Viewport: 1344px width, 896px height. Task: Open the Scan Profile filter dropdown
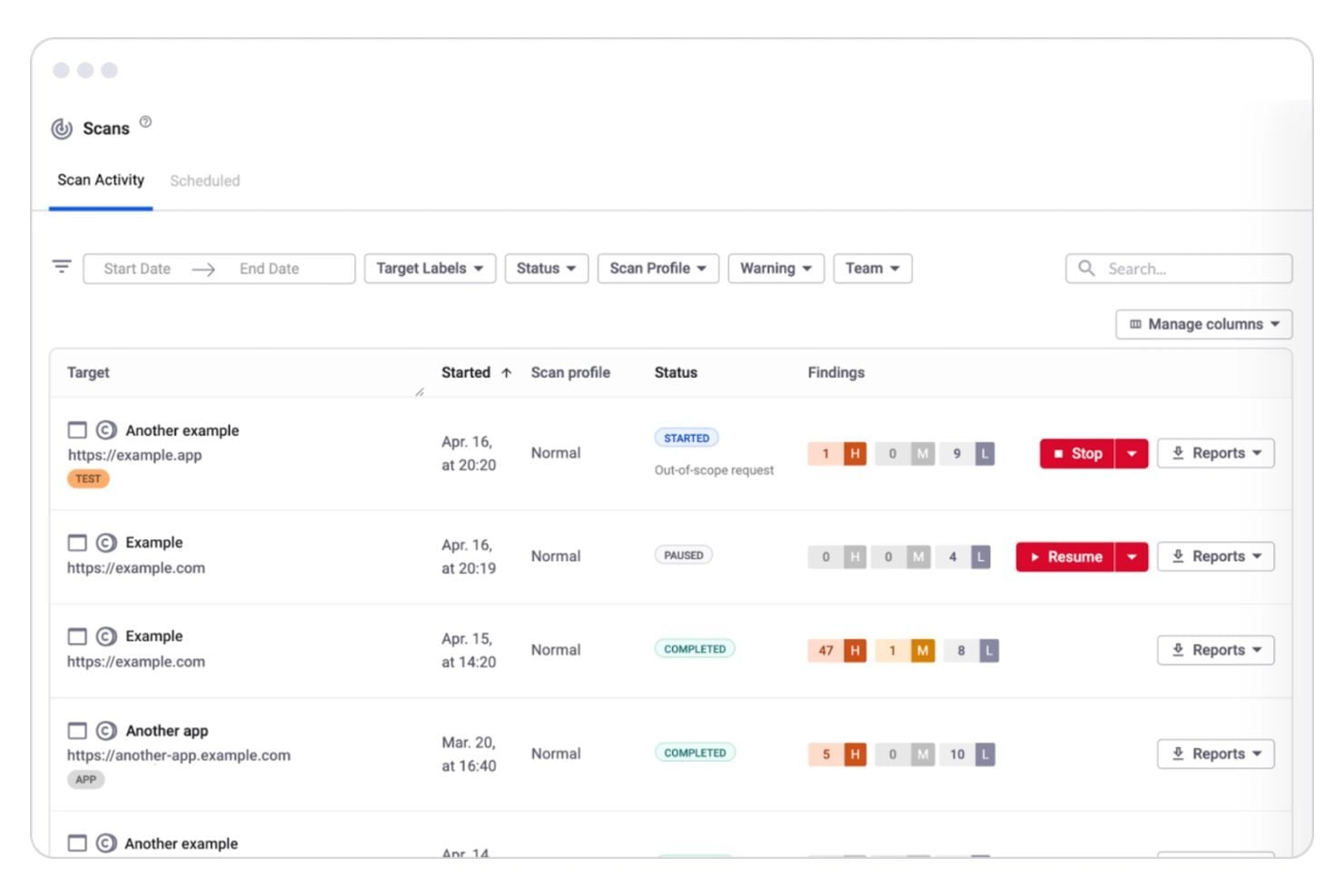point(657,269)
